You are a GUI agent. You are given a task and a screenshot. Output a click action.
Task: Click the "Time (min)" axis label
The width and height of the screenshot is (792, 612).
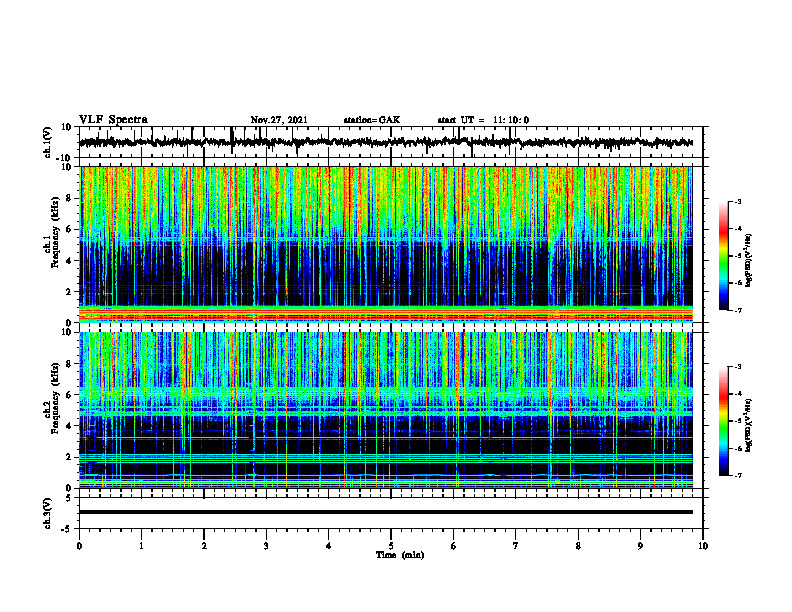click(400, 555)
